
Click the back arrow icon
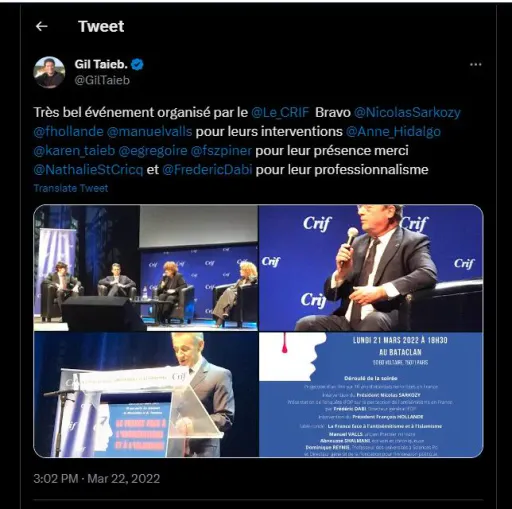41,26
